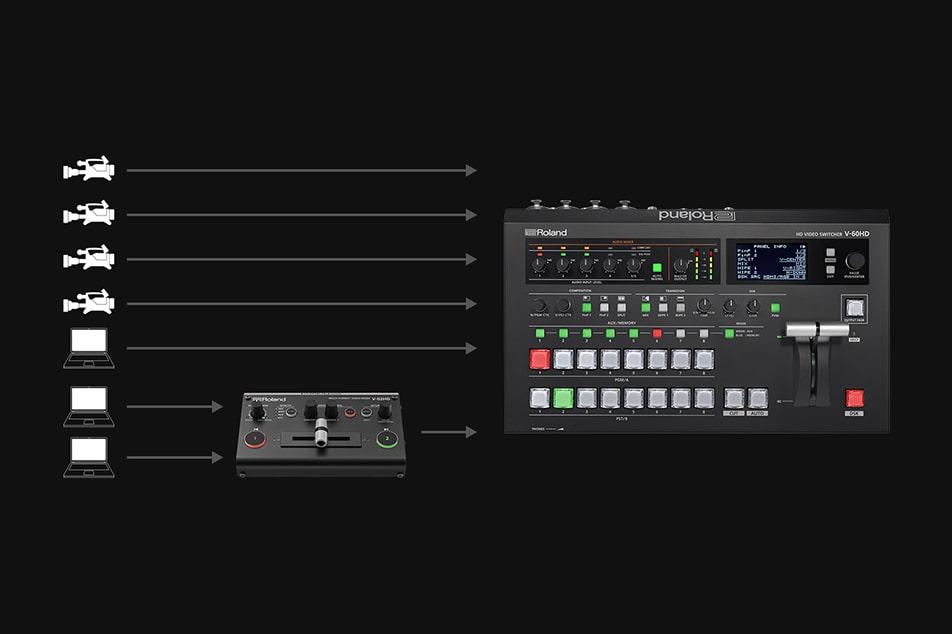Toggle the green Auto Mixing button

point(657,268)
